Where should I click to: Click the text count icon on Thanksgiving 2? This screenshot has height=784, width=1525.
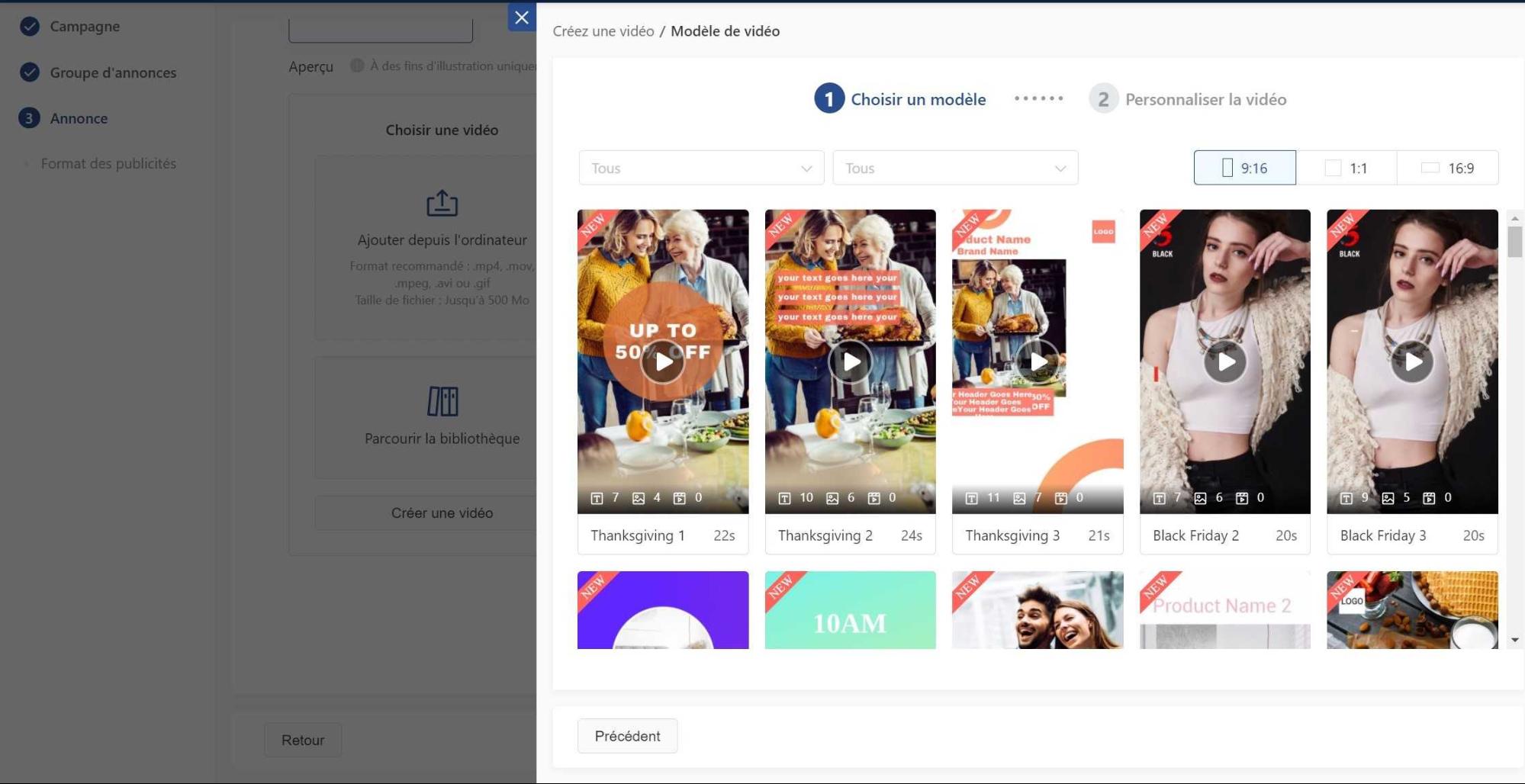[784, 498]
